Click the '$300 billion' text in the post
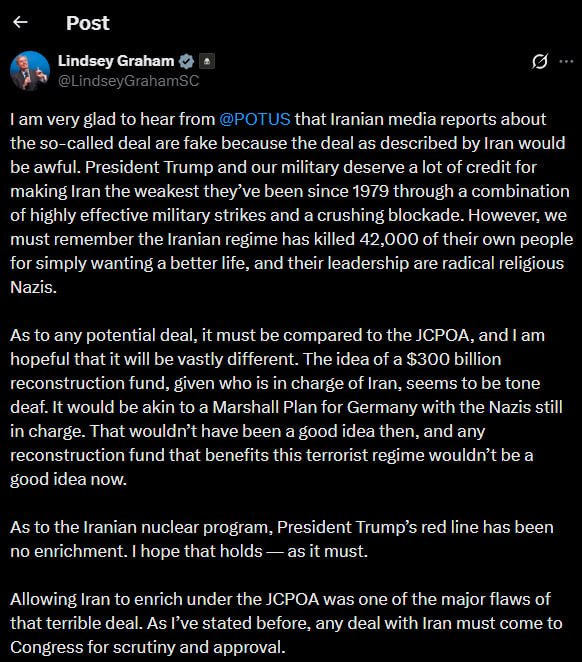This screenshot has width=582, height=662. tap(454, 359)
